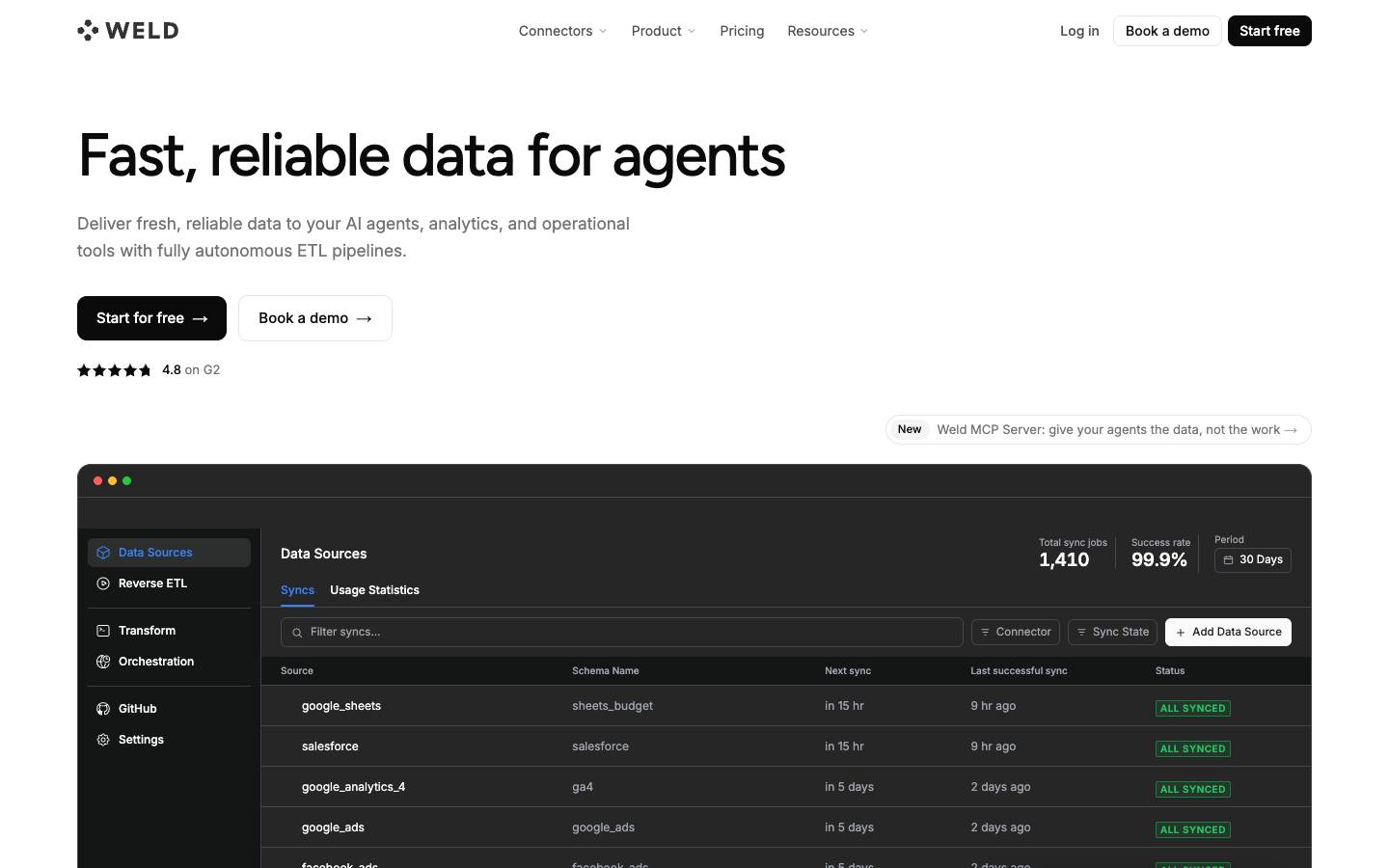This screenshot has height=868, width=1389.
Task: Open Settings in the sidebar
Action: (169, 740)
